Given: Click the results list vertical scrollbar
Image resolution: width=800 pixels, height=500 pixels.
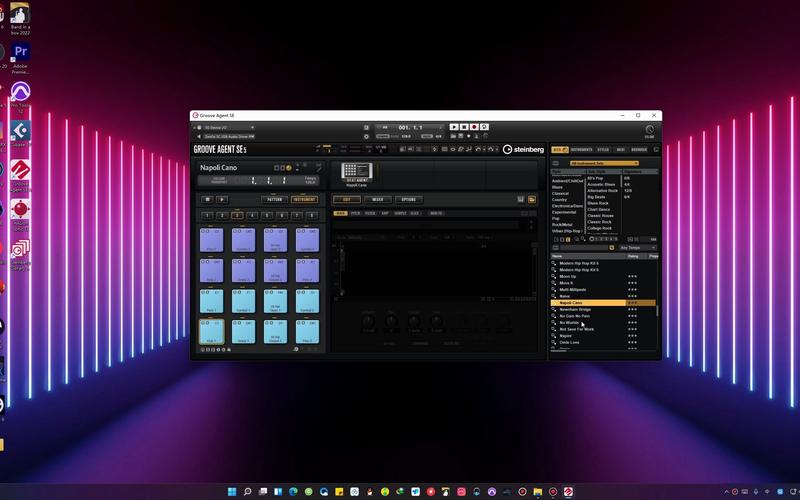Looking at the screenshot, I should [657, 310].
